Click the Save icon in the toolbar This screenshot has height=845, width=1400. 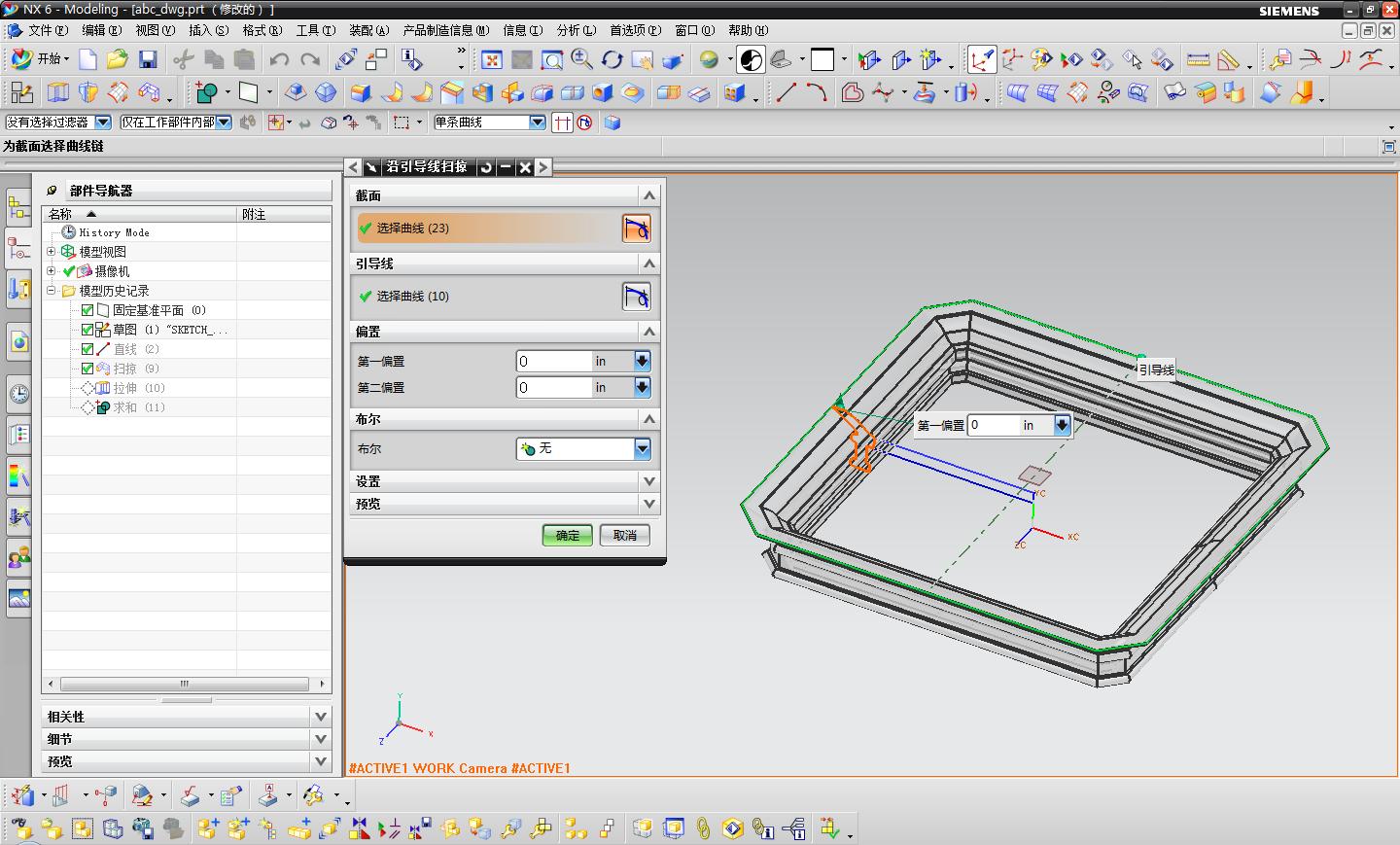coord(148,60)
